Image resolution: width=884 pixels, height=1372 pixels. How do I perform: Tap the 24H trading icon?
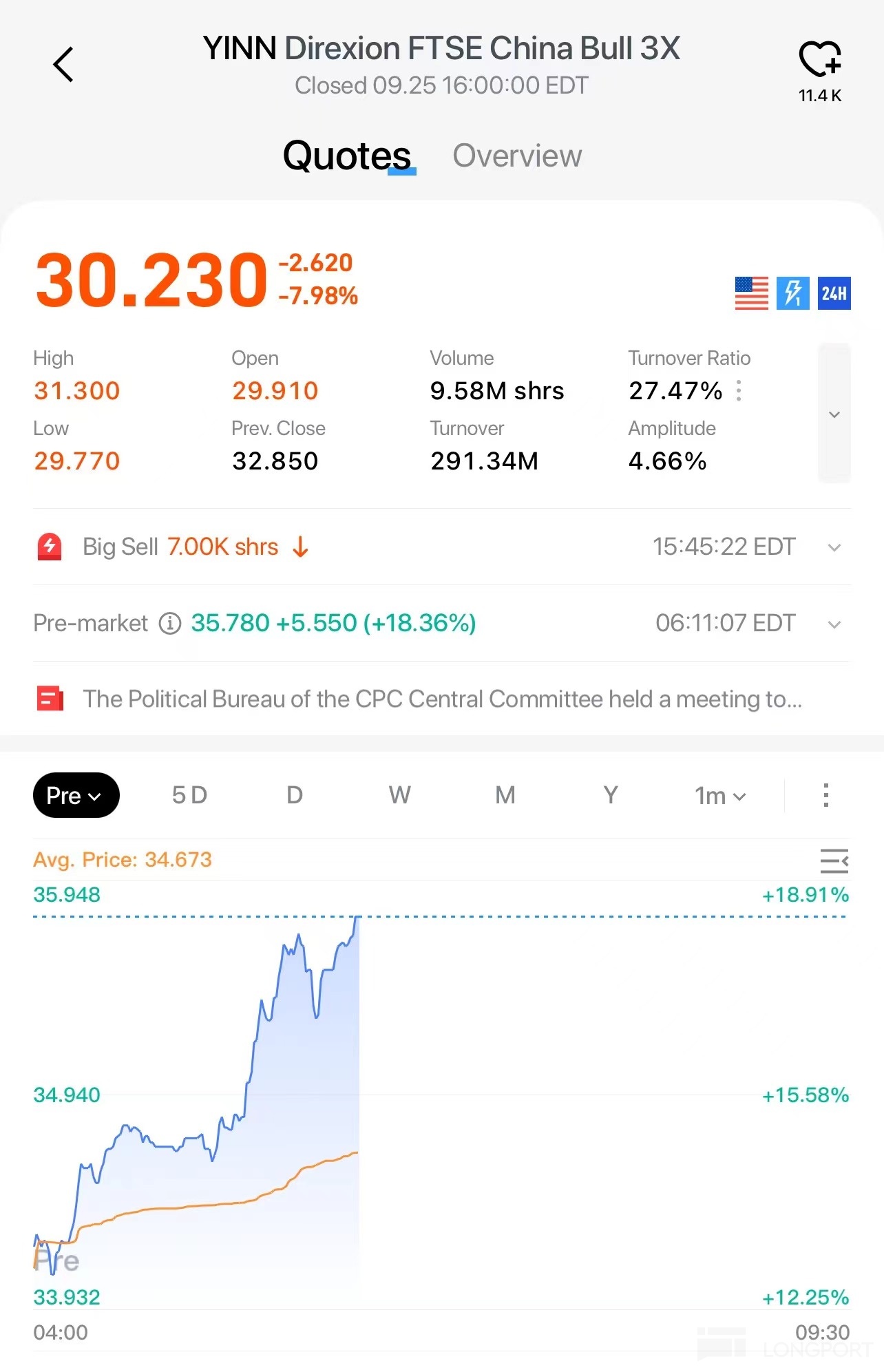click(x=834, y=294)
